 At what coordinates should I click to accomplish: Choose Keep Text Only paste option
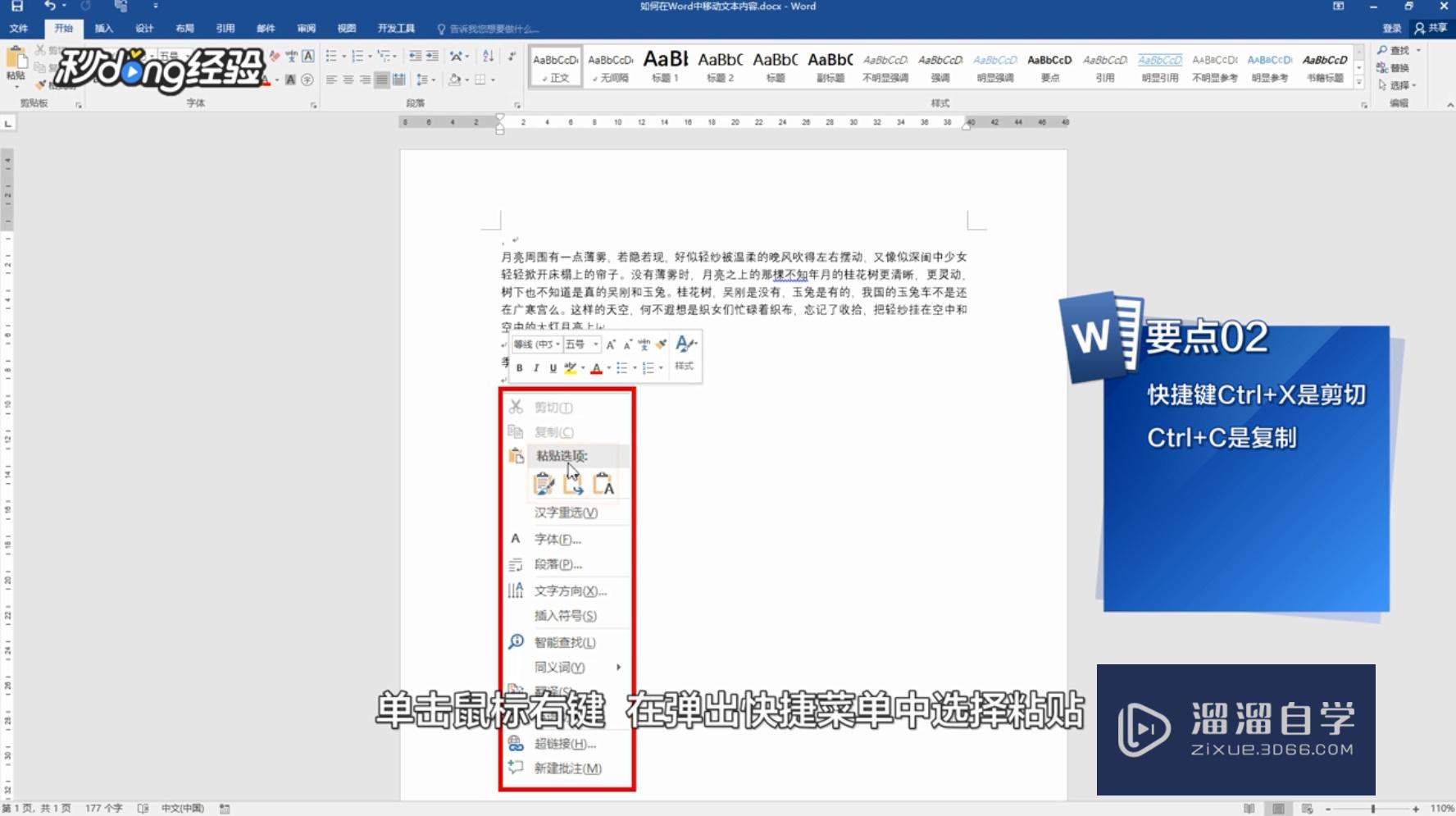[x=603, y=484]
